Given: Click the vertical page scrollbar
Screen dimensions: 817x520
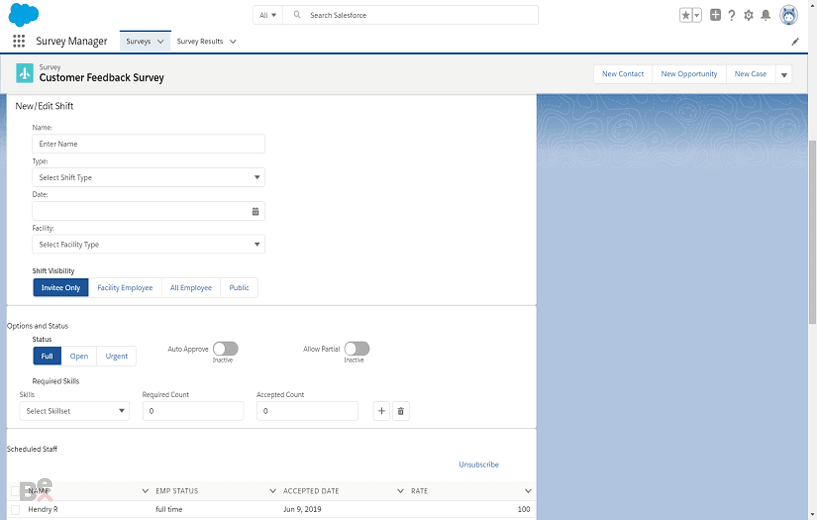Looking at the screenshot, I should point(812,232).
